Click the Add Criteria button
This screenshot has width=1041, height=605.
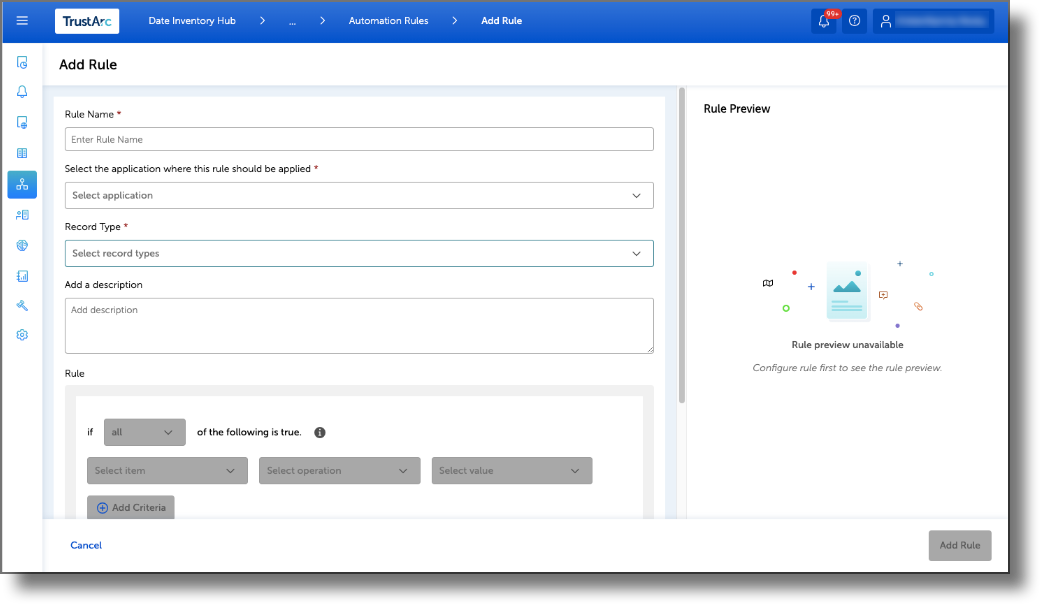pyautogui.click(x=131, y=507)
